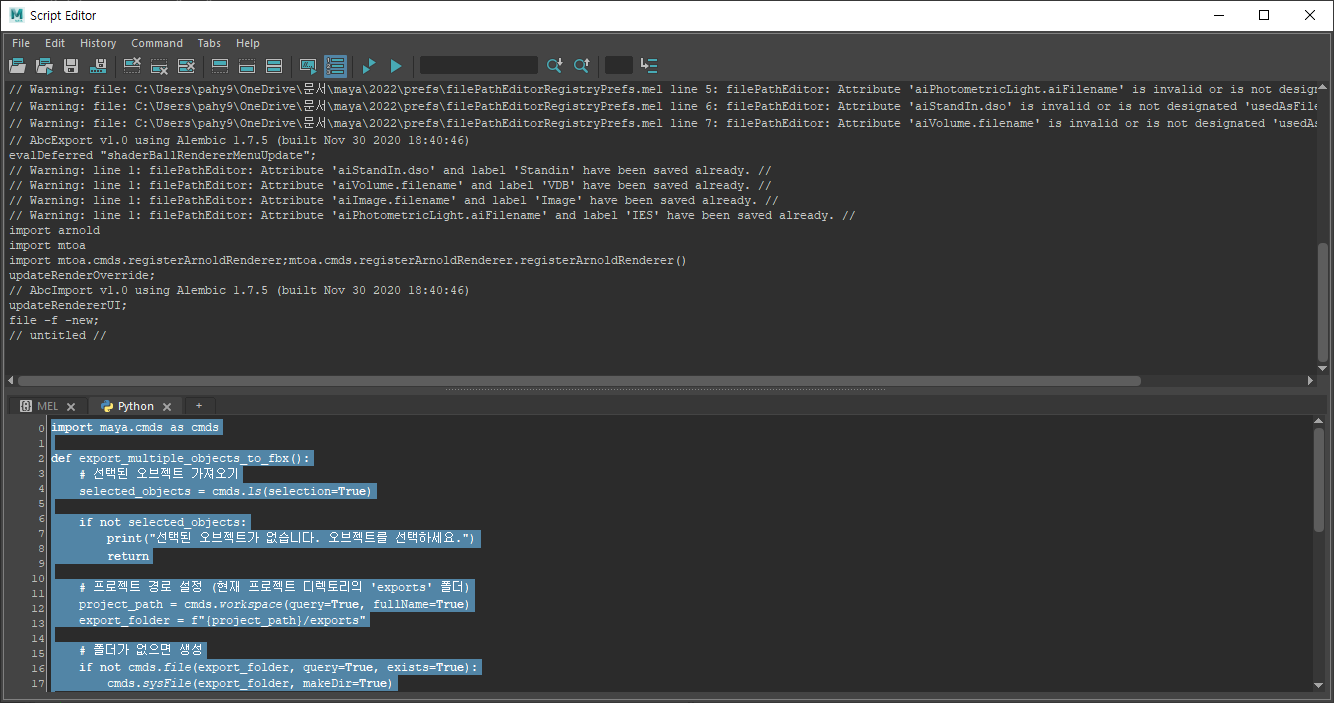Open the Tabs menu
This screenshot has height=703, width=1334.
209,43
